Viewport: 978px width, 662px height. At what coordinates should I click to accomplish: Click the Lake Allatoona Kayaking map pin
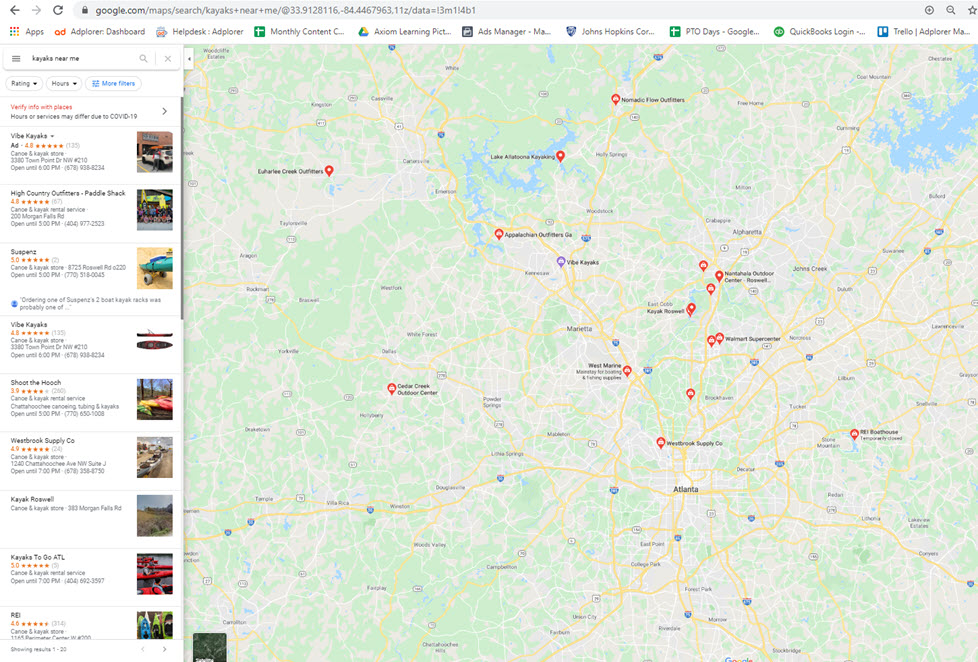[x=560, y=156]
